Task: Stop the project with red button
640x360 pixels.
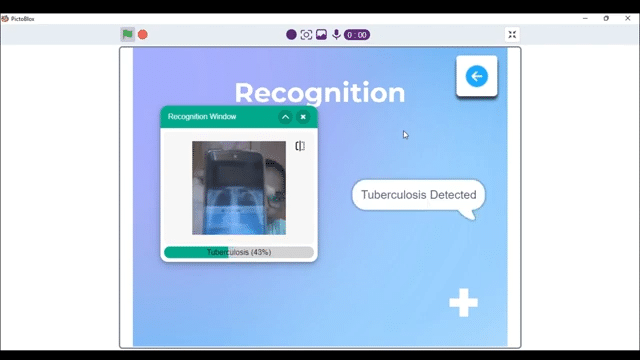Action: [142, 35]
